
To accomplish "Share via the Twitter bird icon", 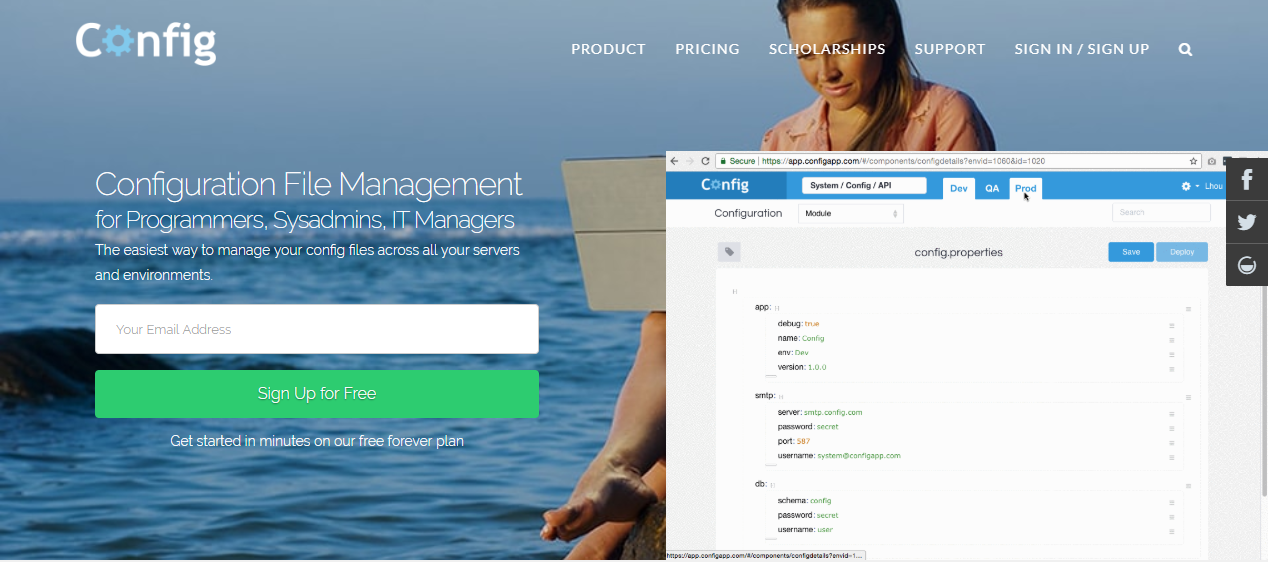I will pyautogui.click(x=1247, y=222).
